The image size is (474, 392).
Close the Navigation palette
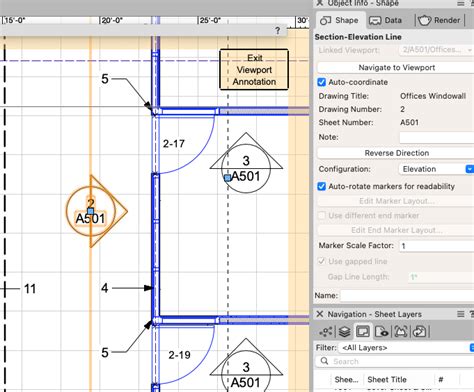(320, 314)
